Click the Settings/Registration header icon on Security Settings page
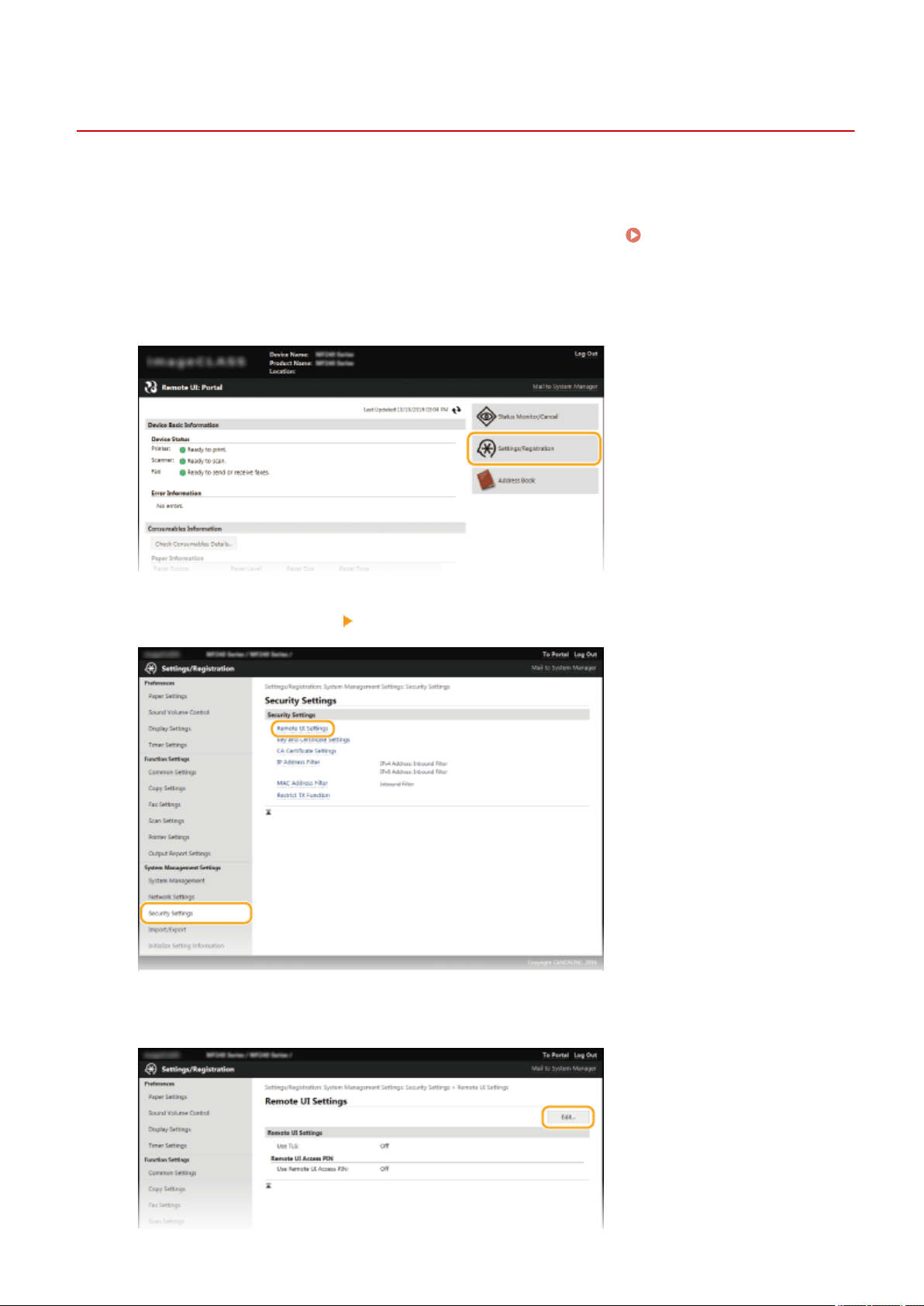Viewport: 924px width, 1306px height. tap(150, 668)
